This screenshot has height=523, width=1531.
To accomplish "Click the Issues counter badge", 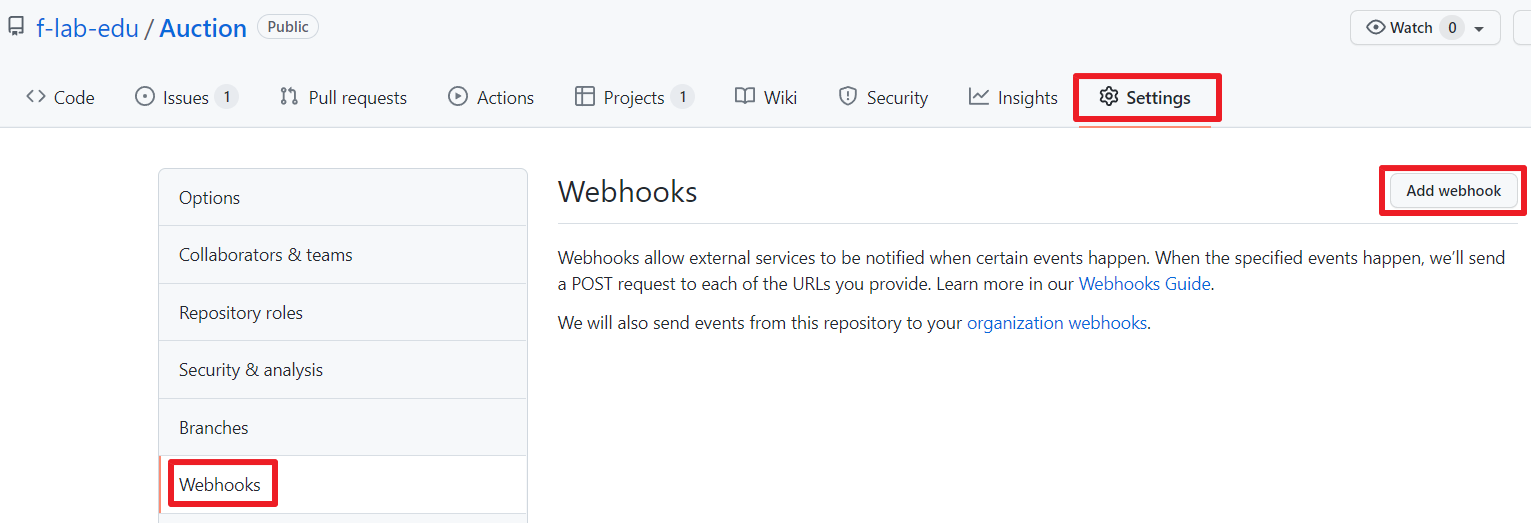I will tap(227, 97).
